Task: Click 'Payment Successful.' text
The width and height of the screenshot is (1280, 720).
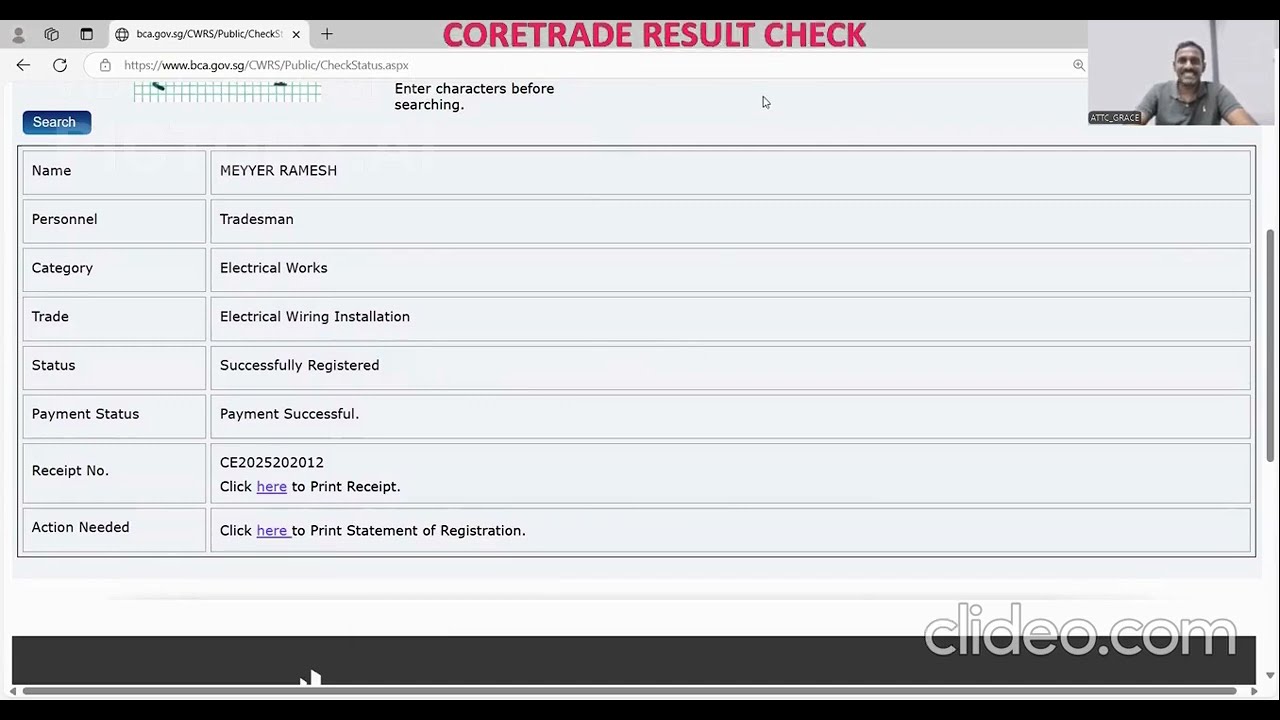Action: [x=289, y=414]
